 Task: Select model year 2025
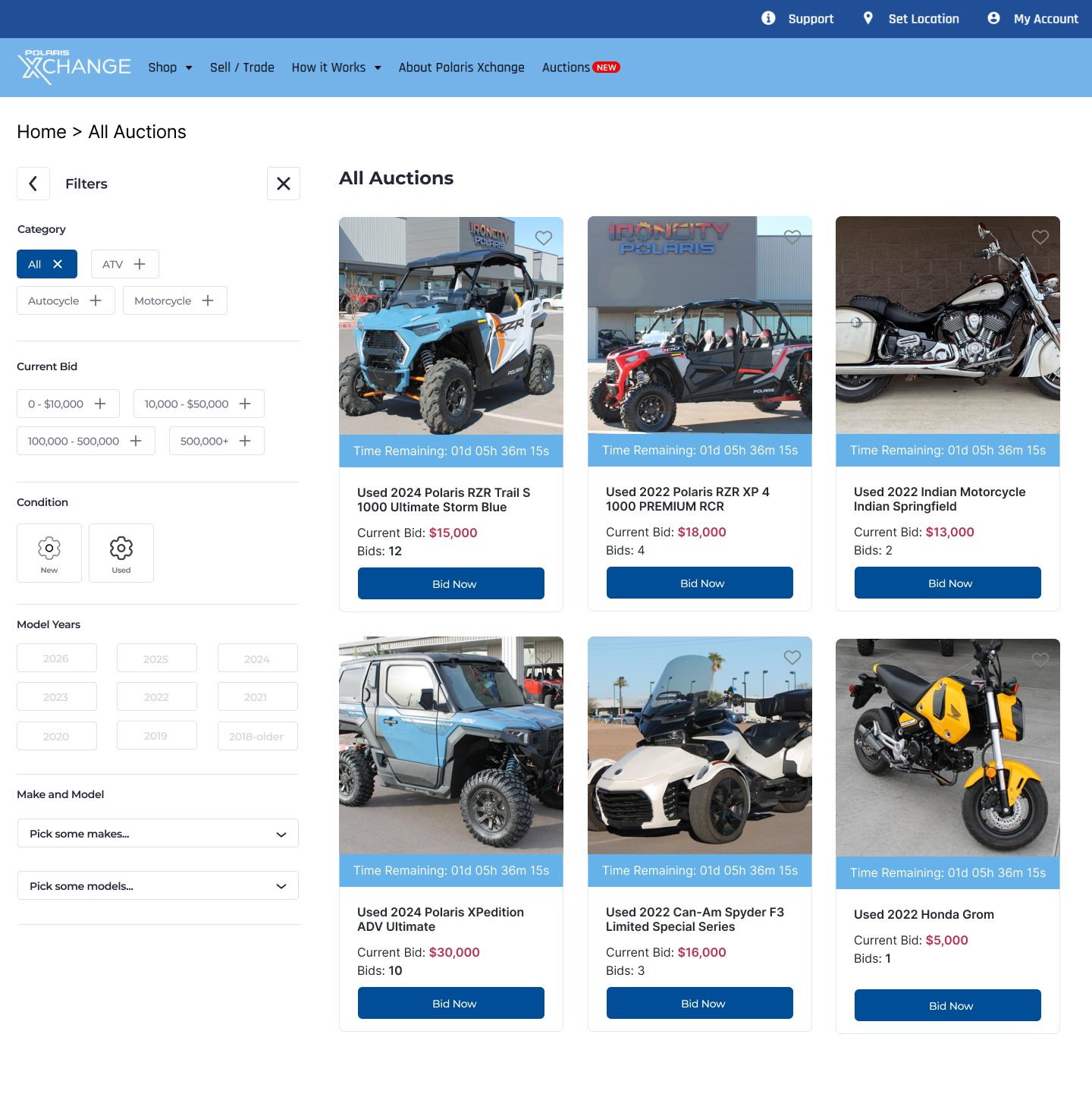coord(157,658)
